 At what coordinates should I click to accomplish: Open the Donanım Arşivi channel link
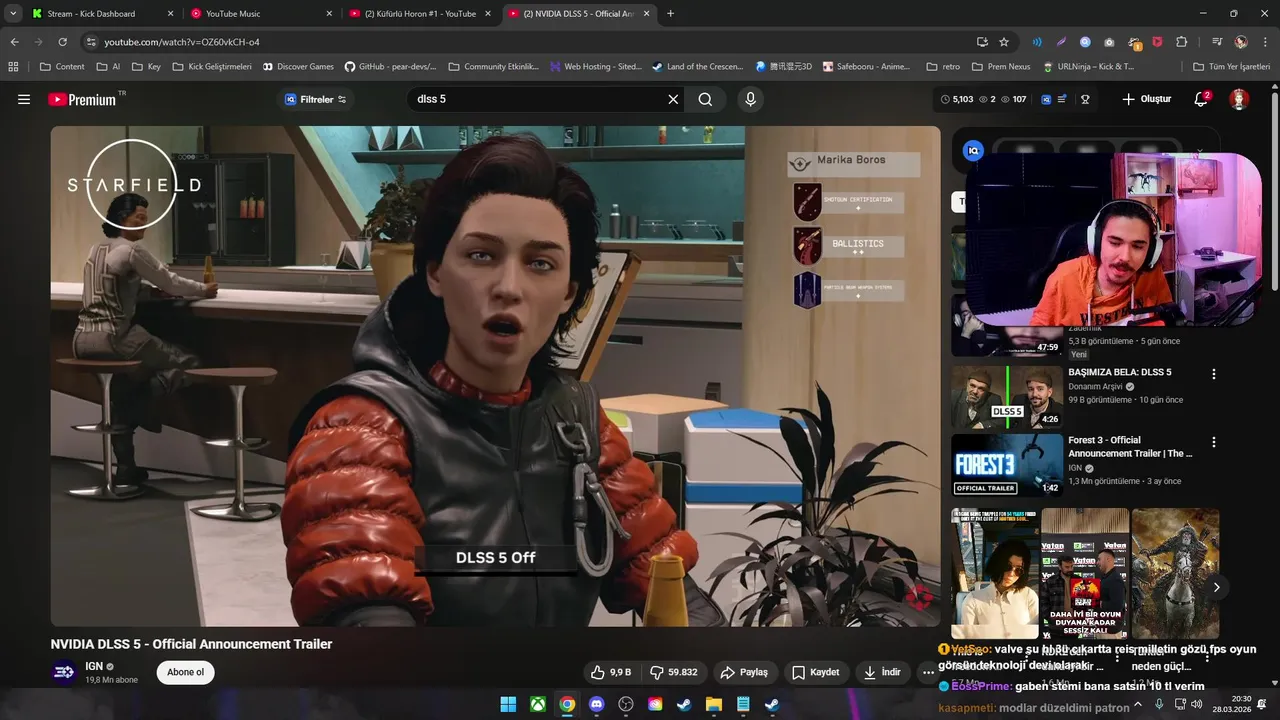[1097, 386]
